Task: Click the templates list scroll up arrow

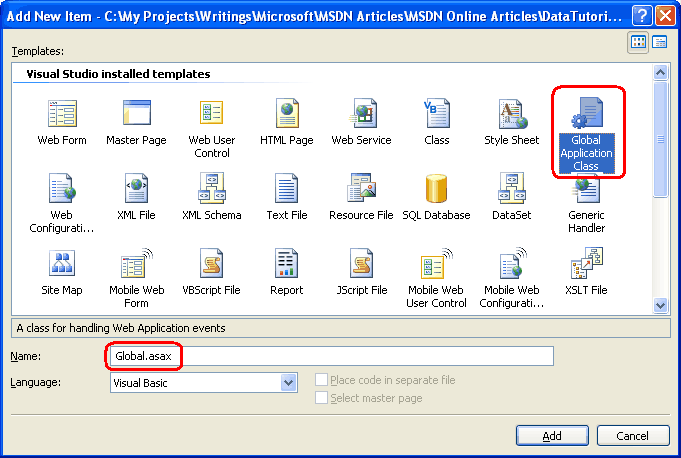Action: [x=661, y=72]
